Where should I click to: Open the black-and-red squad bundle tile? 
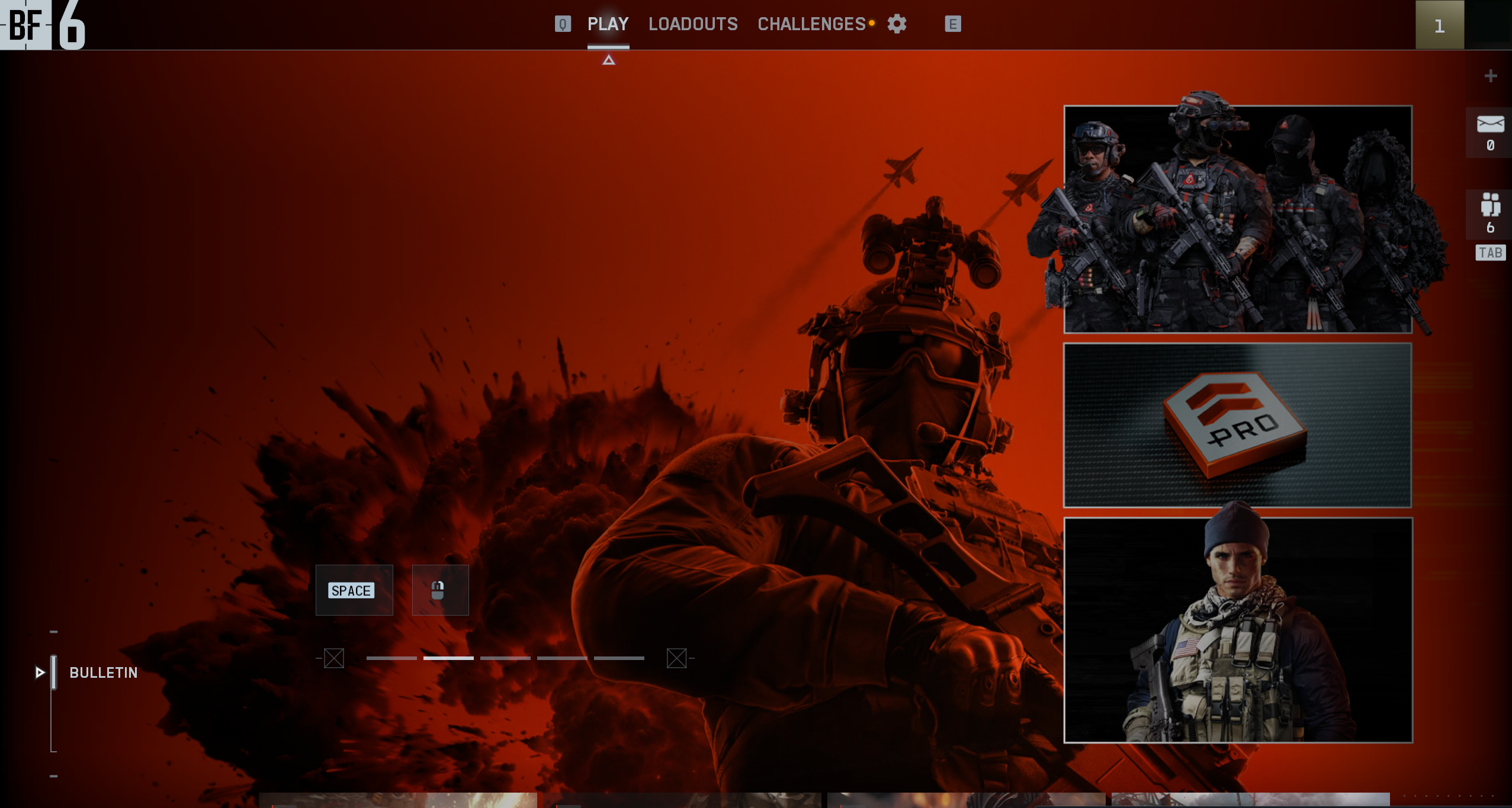click(x=1238, y=219)
